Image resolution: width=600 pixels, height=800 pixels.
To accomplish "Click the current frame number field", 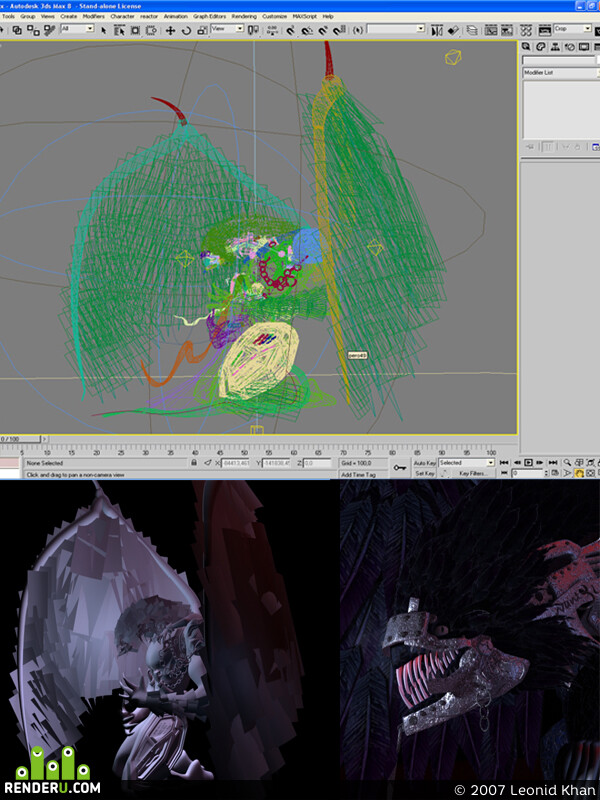I will tap(528, 473).
